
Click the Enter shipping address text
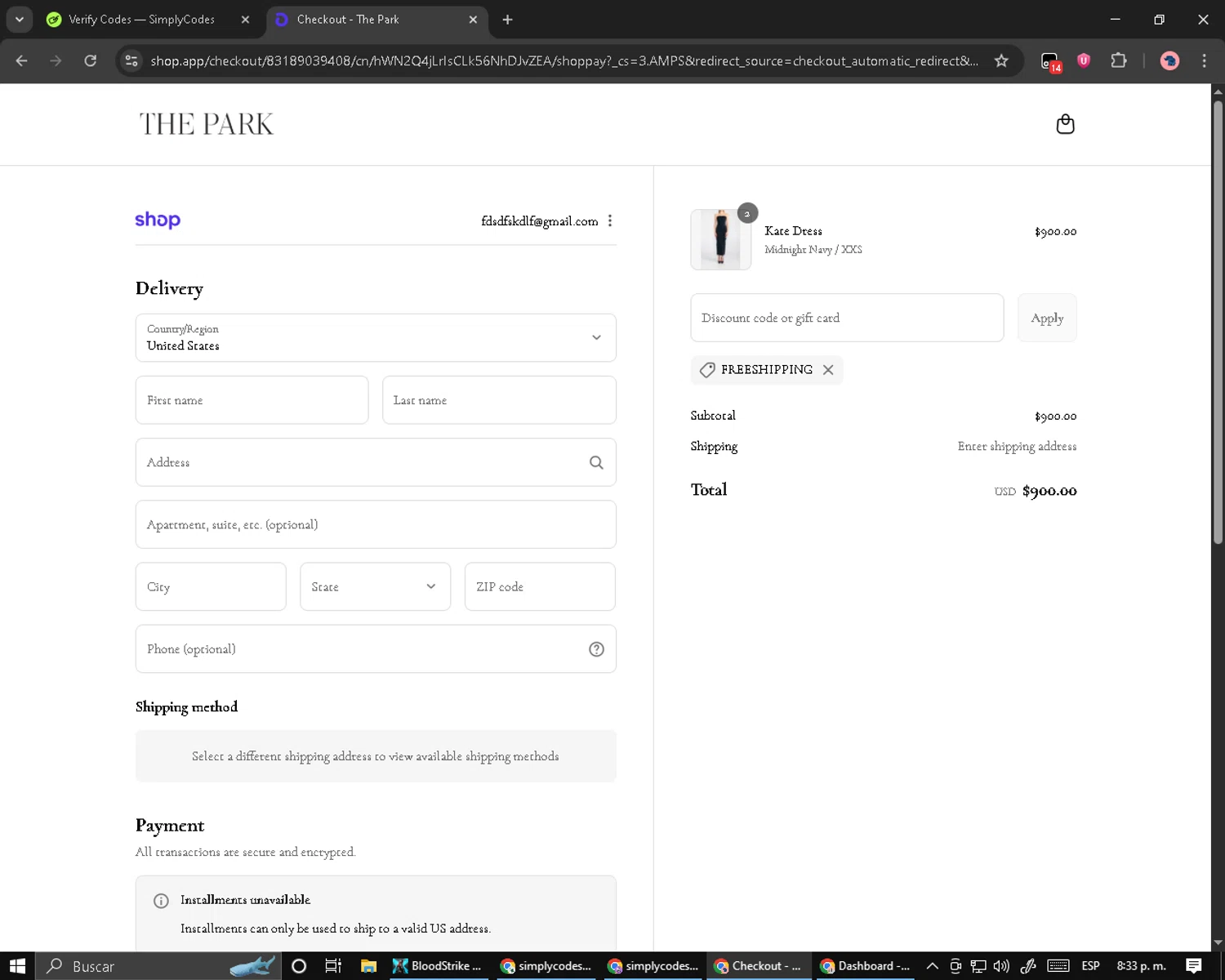pos(1017,446)
